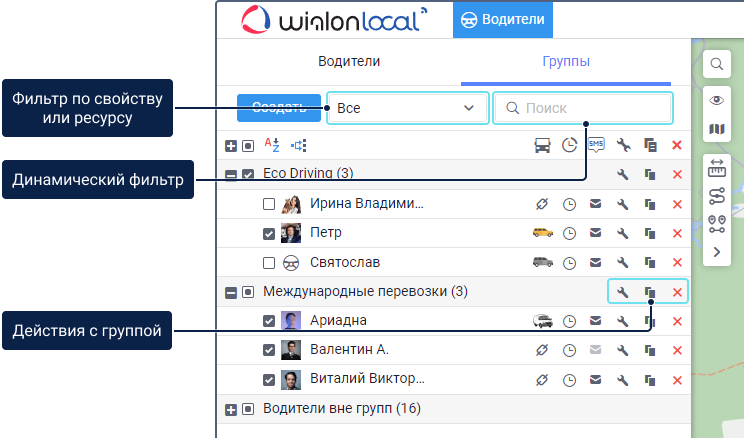Expand all groups with header plus icon
The image size is (744, 438).
pyautogui.click(x=231, y=146)
